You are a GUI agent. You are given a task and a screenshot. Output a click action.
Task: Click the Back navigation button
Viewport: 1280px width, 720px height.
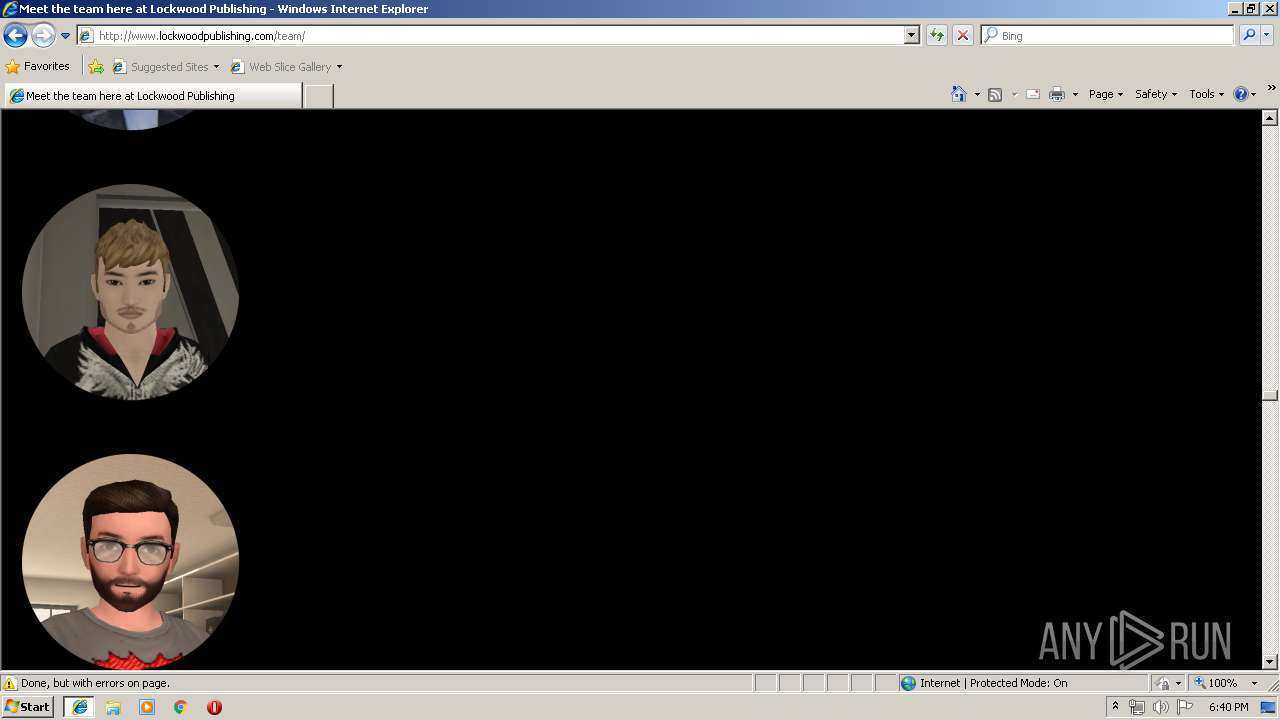coord(15,36)
